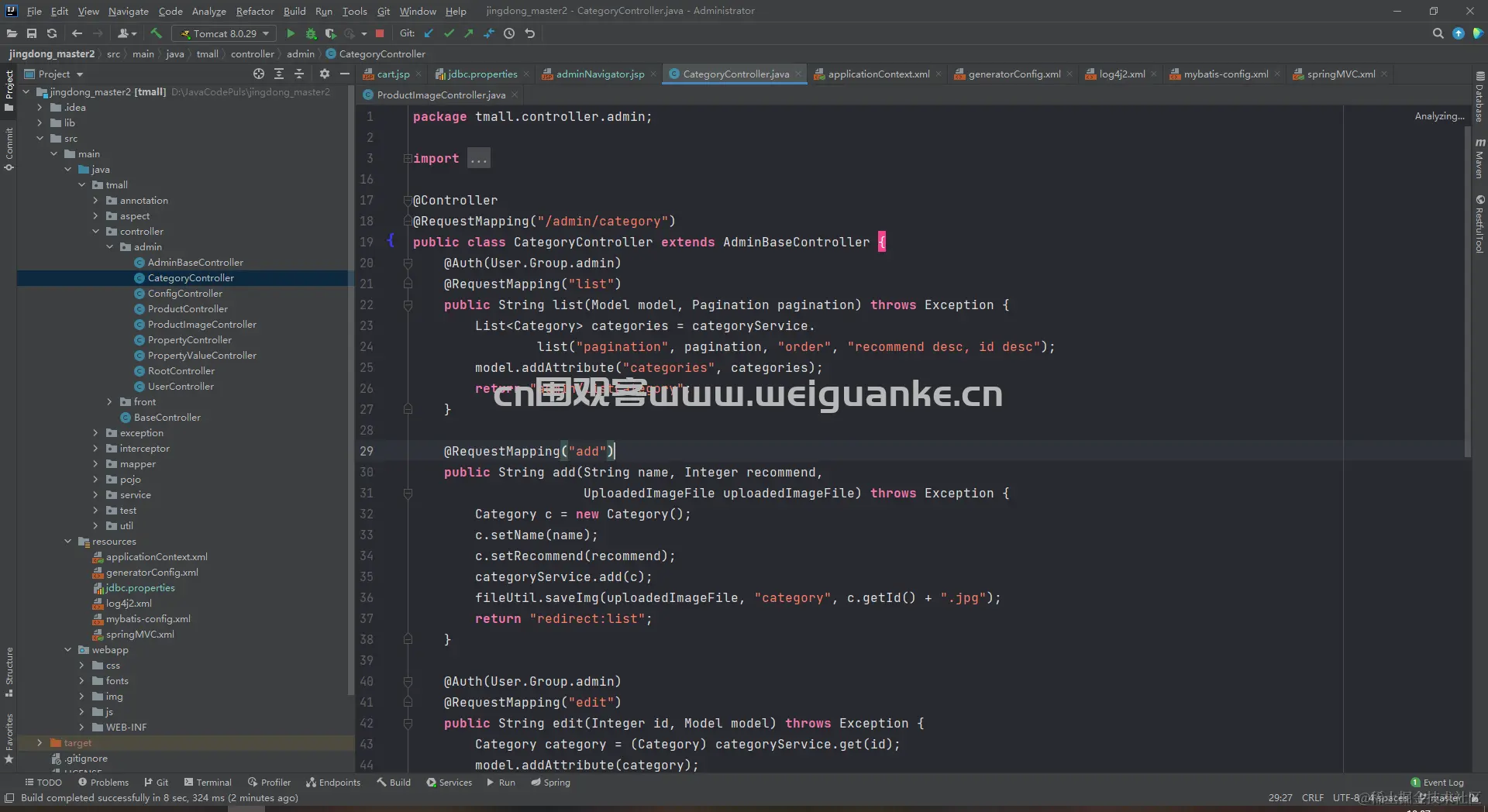
Task: Open the Analyze menu
Action: [x=208, y=11]
